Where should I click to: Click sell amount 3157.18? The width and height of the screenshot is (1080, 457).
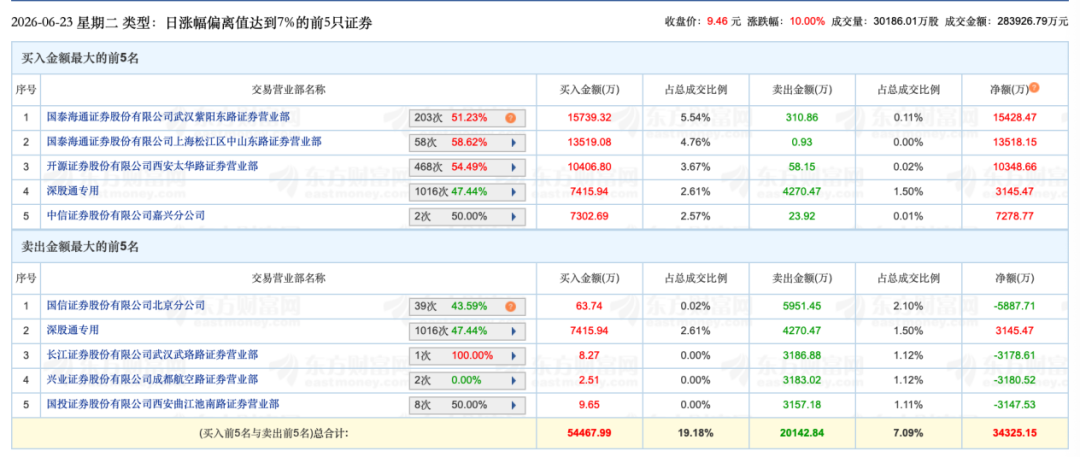802,405
